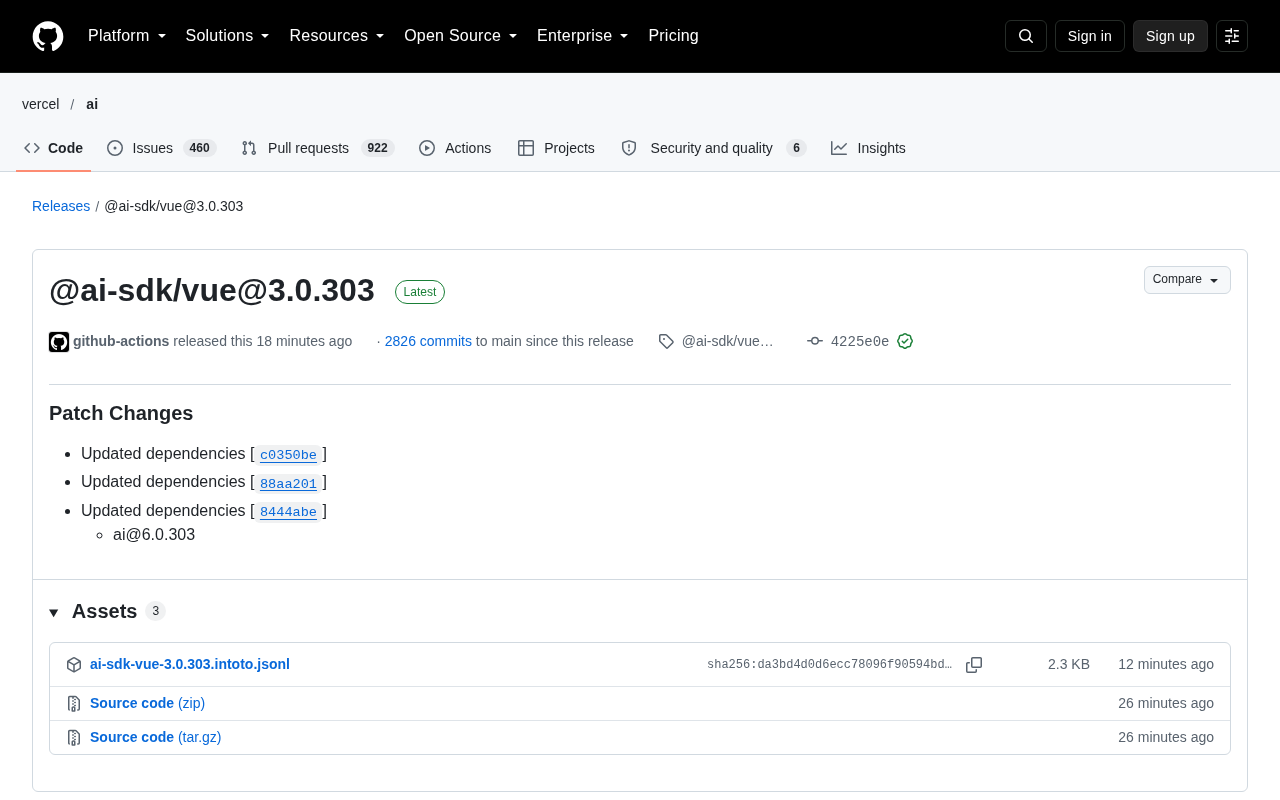Open the Open Source dropdown
1280x800 pixels.
pyautogui.click(x=461, y=36)
